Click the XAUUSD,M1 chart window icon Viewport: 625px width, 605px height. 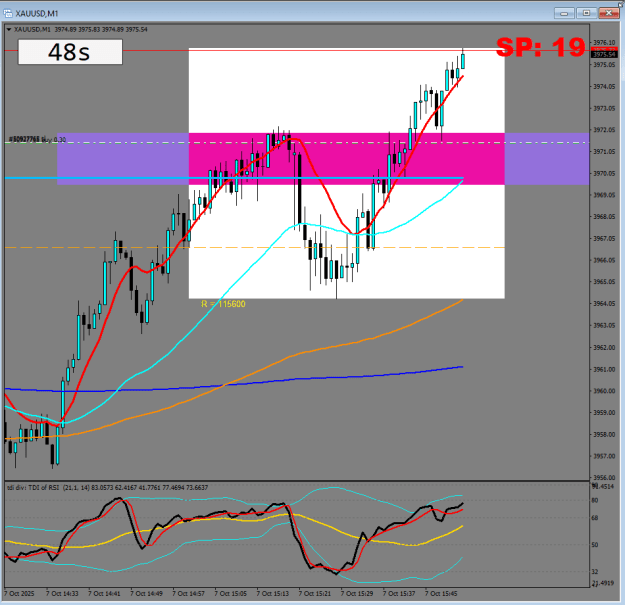click(8, 14)
